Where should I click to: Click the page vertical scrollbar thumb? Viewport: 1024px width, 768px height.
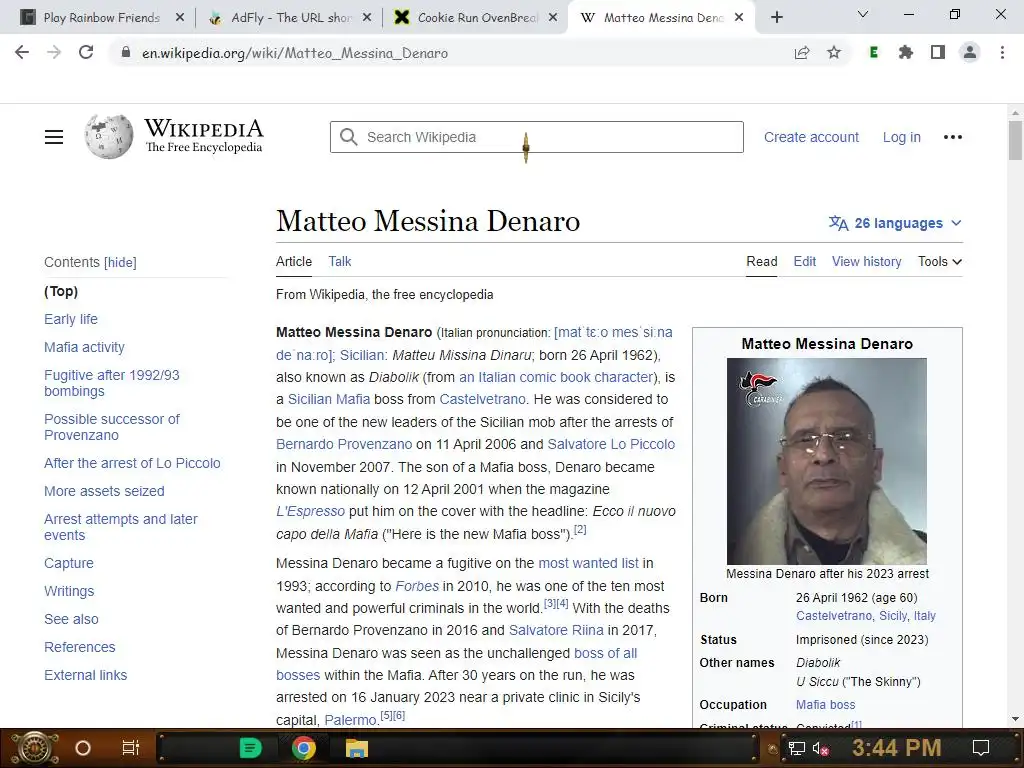click(x=1015, y=140)
